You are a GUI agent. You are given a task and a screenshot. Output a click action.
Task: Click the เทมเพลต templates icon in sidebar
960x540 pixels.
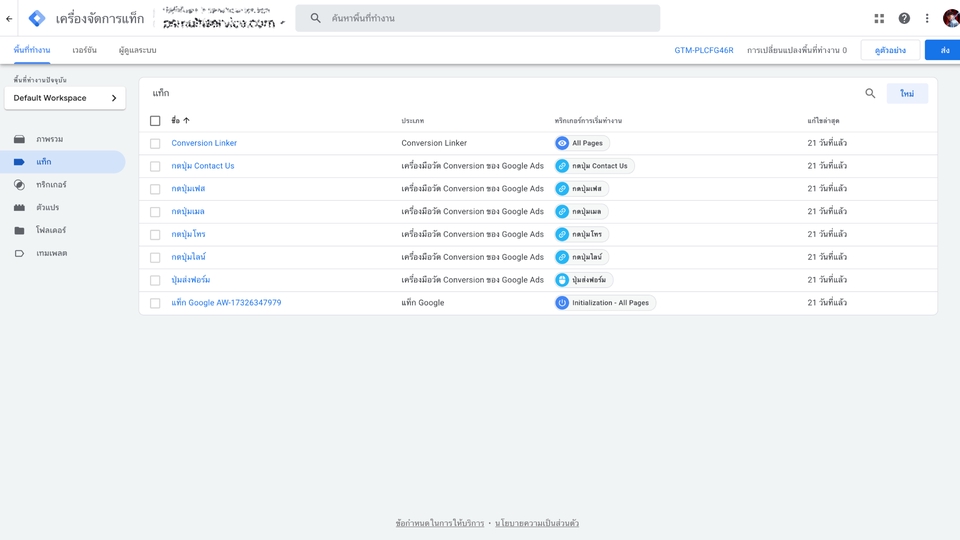coord(20,253)
